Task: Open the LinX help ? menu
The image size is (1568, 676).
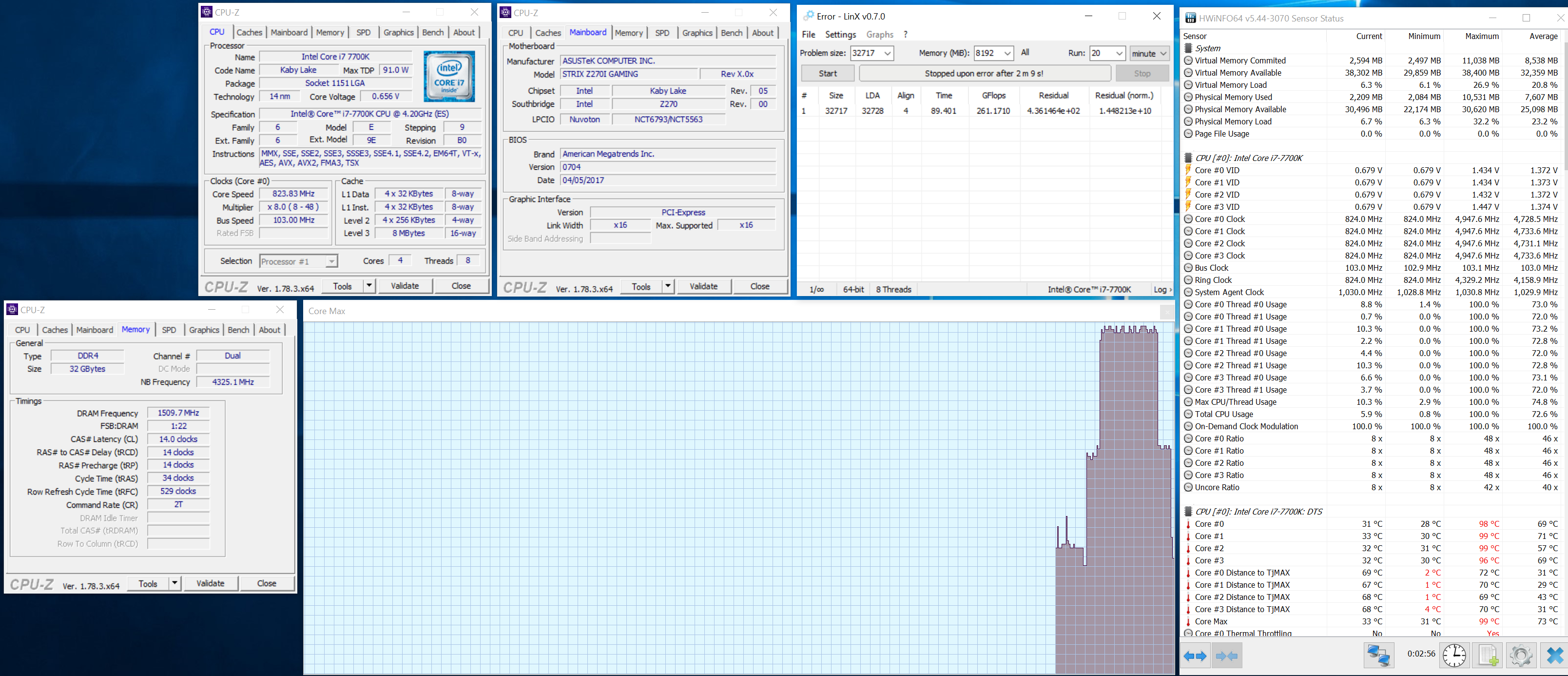Action: click(x=905, y=34)
